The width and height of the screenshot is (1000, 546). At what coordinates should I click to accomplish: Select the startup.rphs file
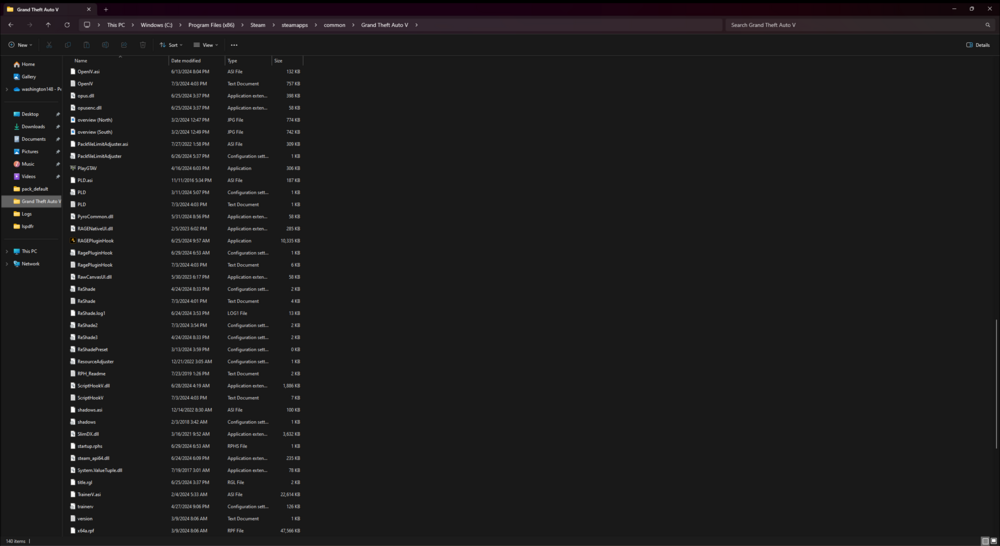coord(90,446)
